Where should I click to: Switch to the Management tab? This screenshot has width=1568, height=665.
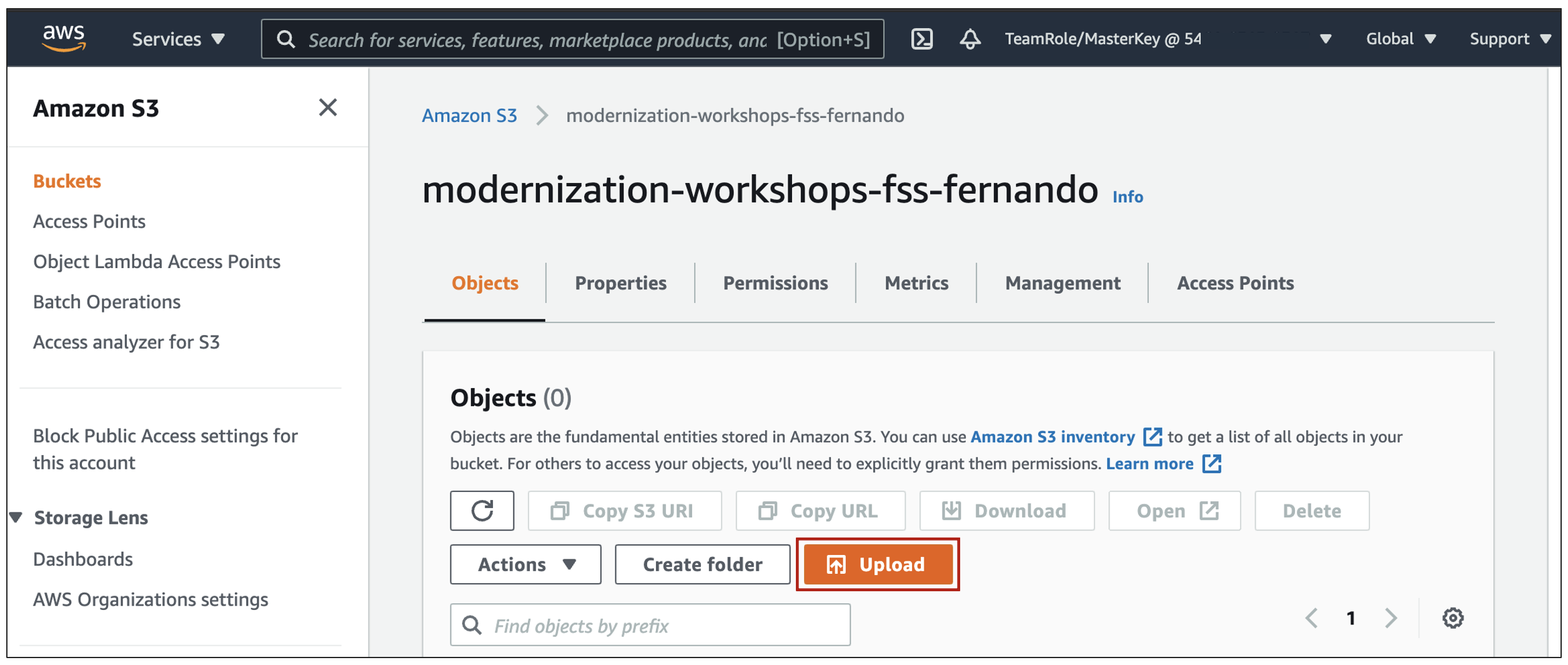click(x=1063, y=283)
